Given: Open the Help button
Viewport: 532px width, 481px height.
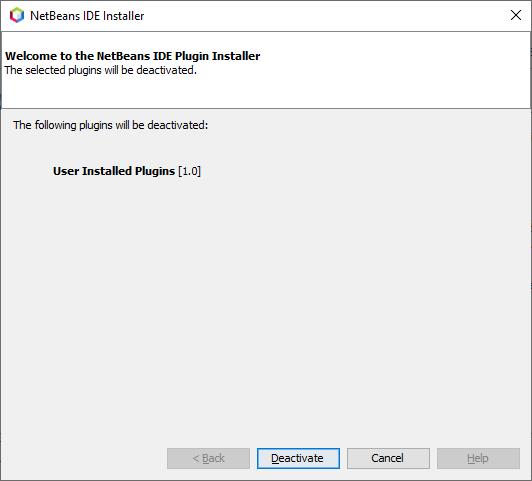Looking at the screenshot, I should (x=478, y=458).
